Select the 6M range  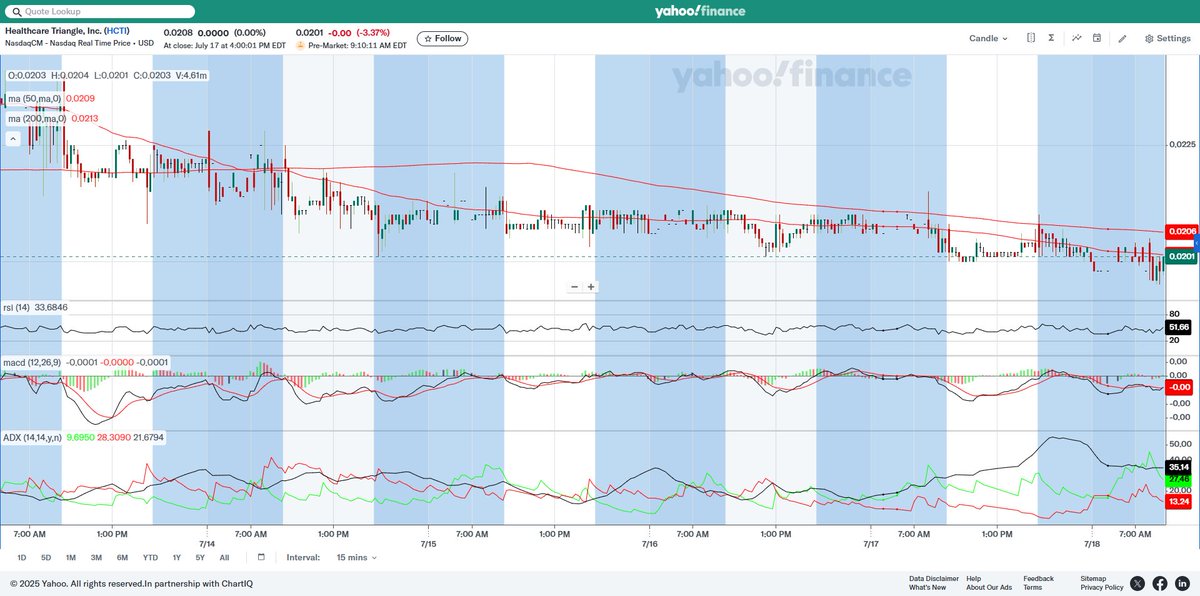click(x=122, y=557)
